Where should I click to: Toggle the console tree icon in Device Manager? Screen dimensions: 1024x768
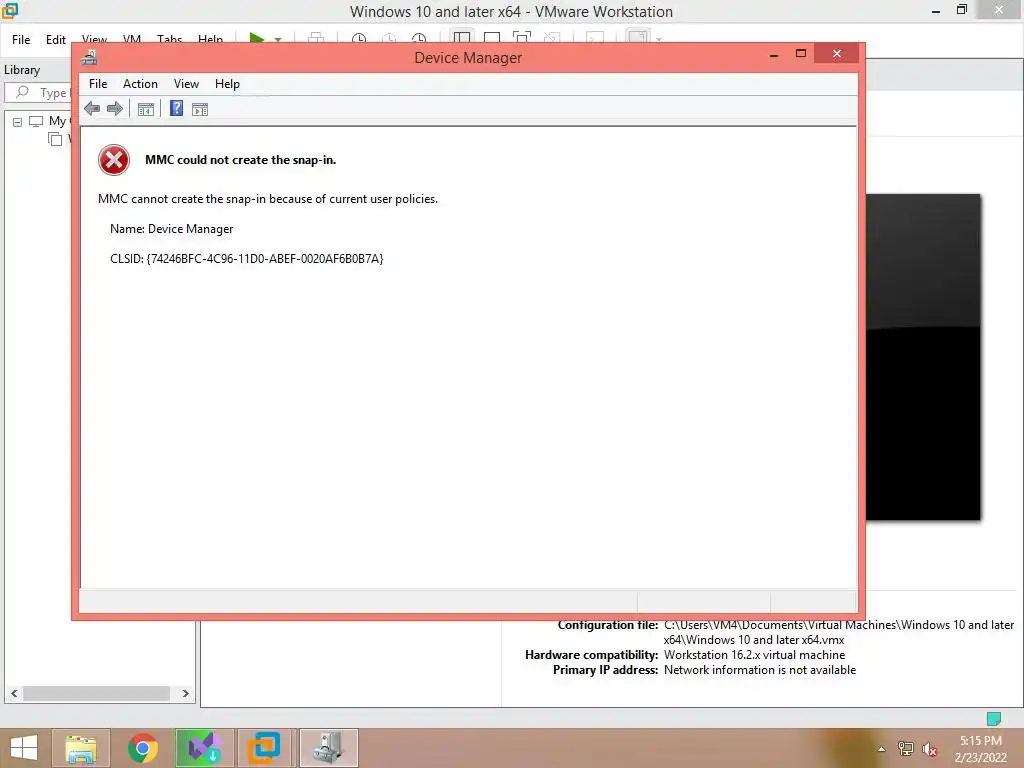146,109
